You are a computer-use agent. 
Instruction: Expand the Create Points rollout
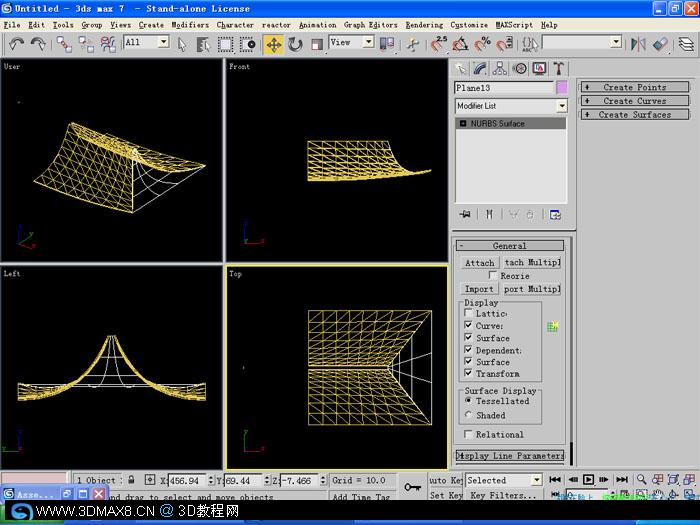[x=634, y=87]
